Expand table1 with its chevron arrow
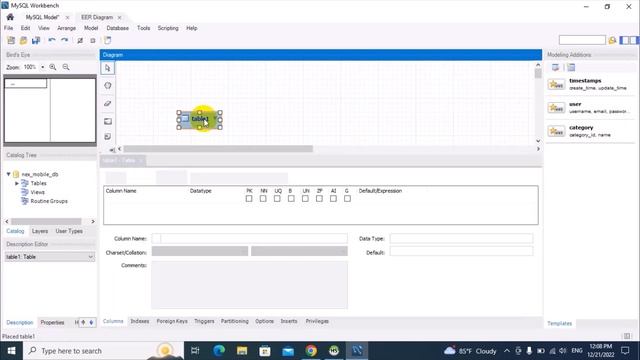This screenshot has width=640, height=360. [x=215, y=118]
